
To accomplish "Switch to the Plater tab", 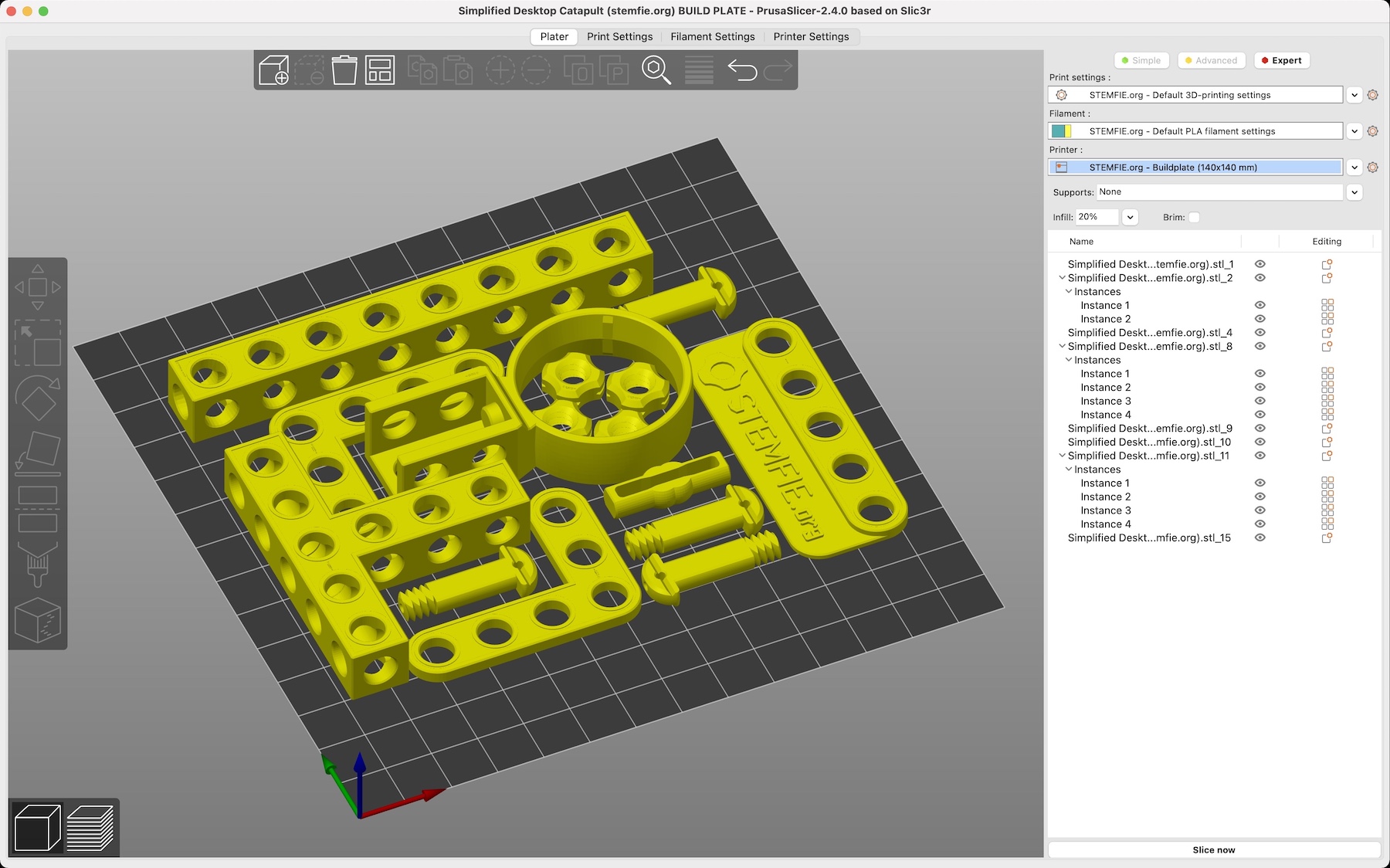I will tap(554, 37).
